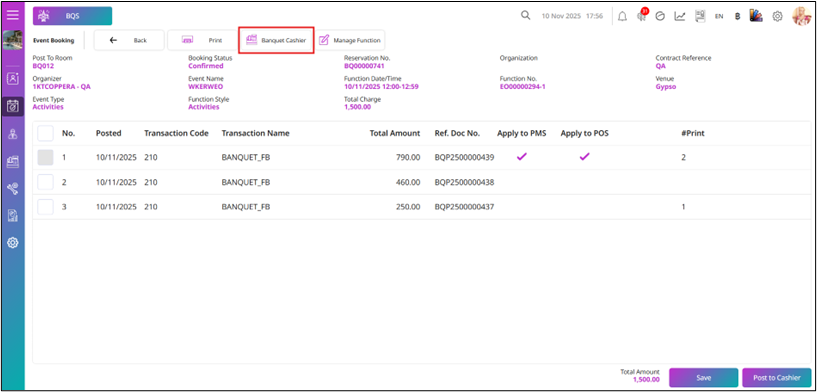Open Banquet Cashier
Viewport: 817px width, 392px height.
tap(276, 40)
